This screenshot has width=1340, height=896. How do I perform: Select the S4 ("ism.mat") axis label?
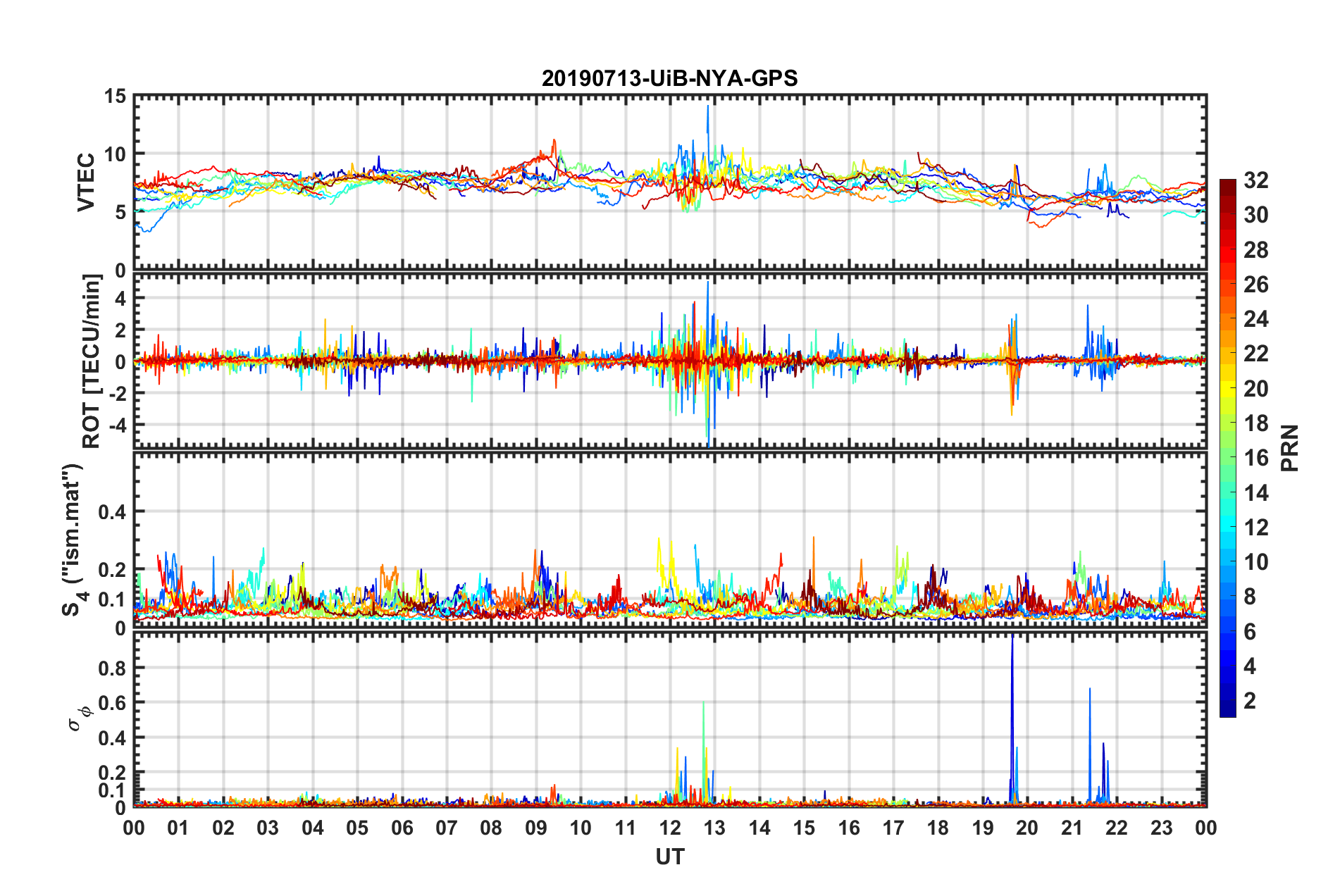(74, 540)
